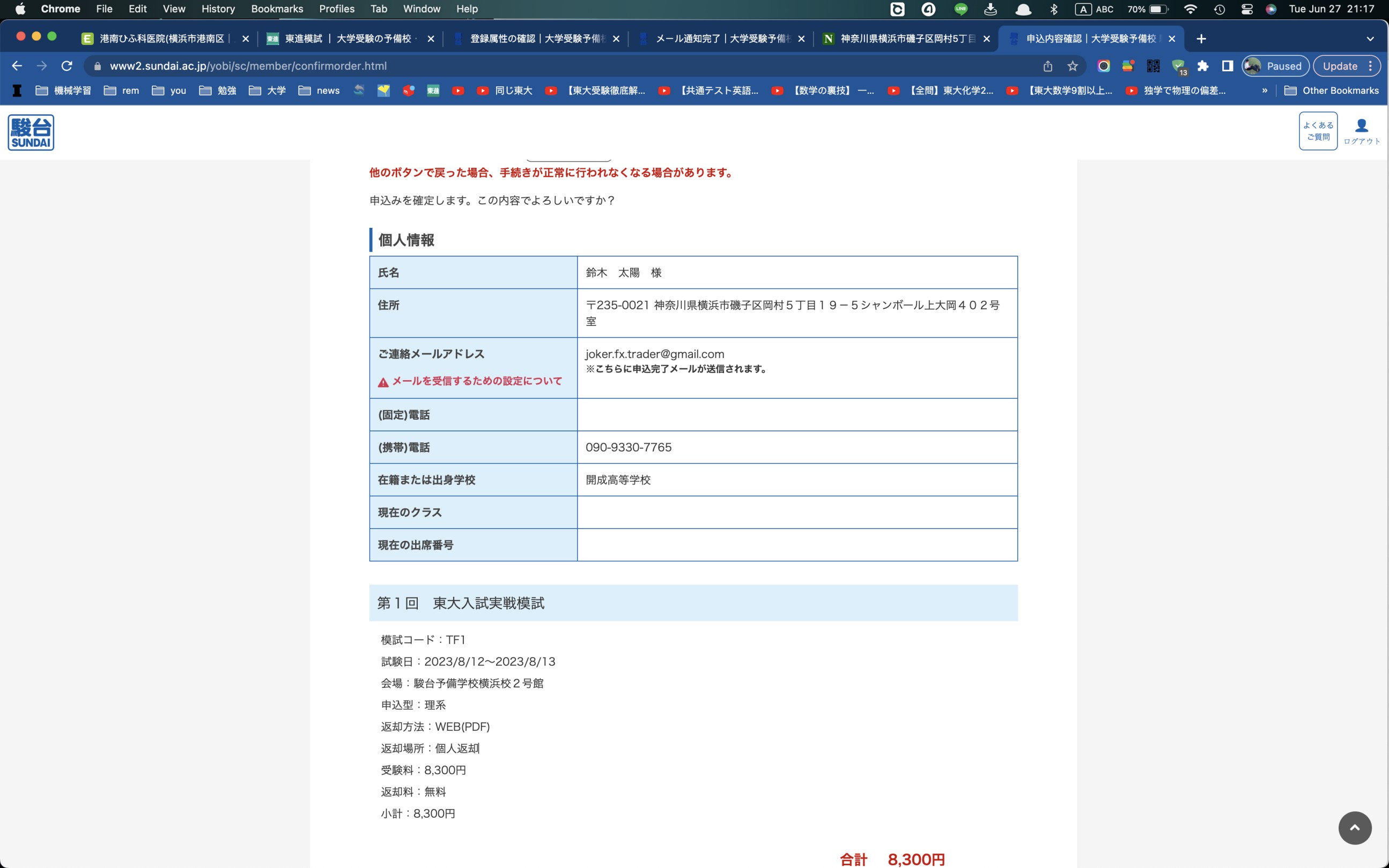Open the Apple menu
The height and width of the screenshot is (868, 1389).
(20, 9)
